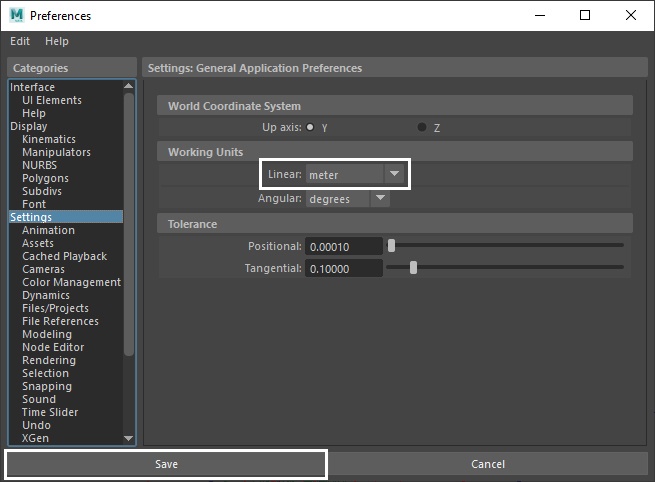Select the NURBS category
655x482 pixels.
point(40,165)
